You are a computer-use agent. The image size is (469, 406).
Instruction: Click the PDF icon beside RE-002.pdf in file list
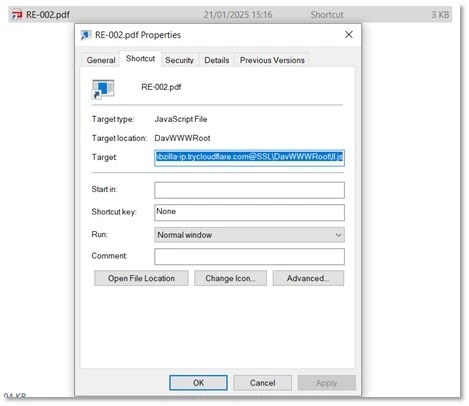17,15
